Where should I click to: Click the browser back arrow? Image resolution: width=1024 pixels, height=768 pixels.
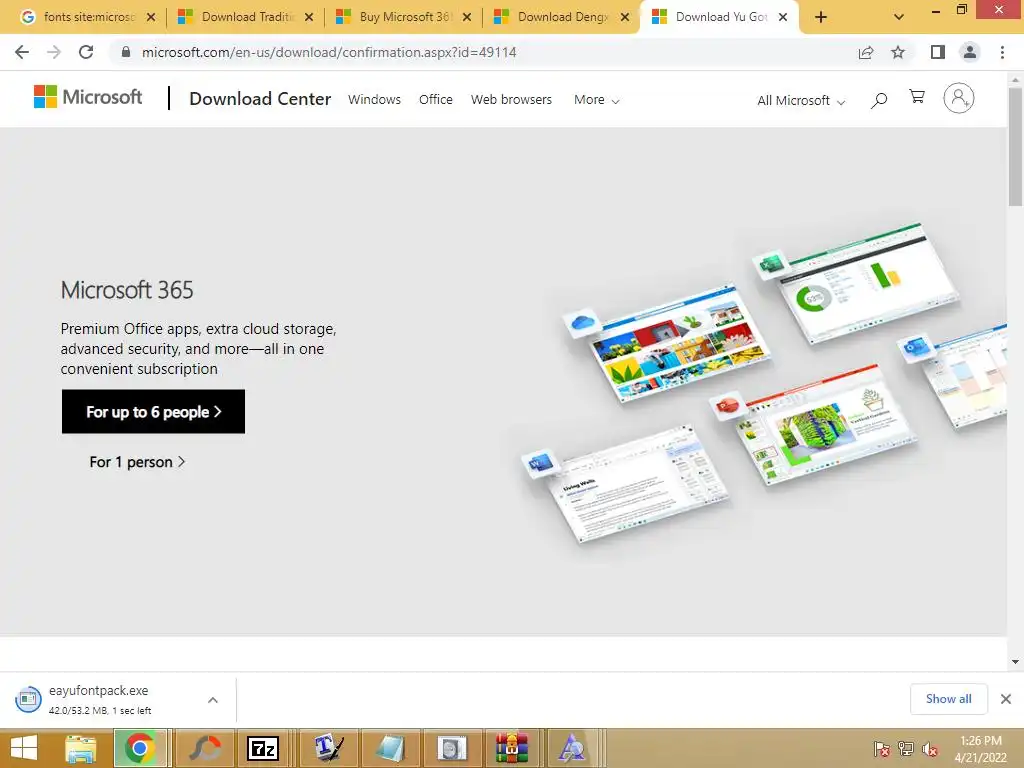(x=22, y=52)
